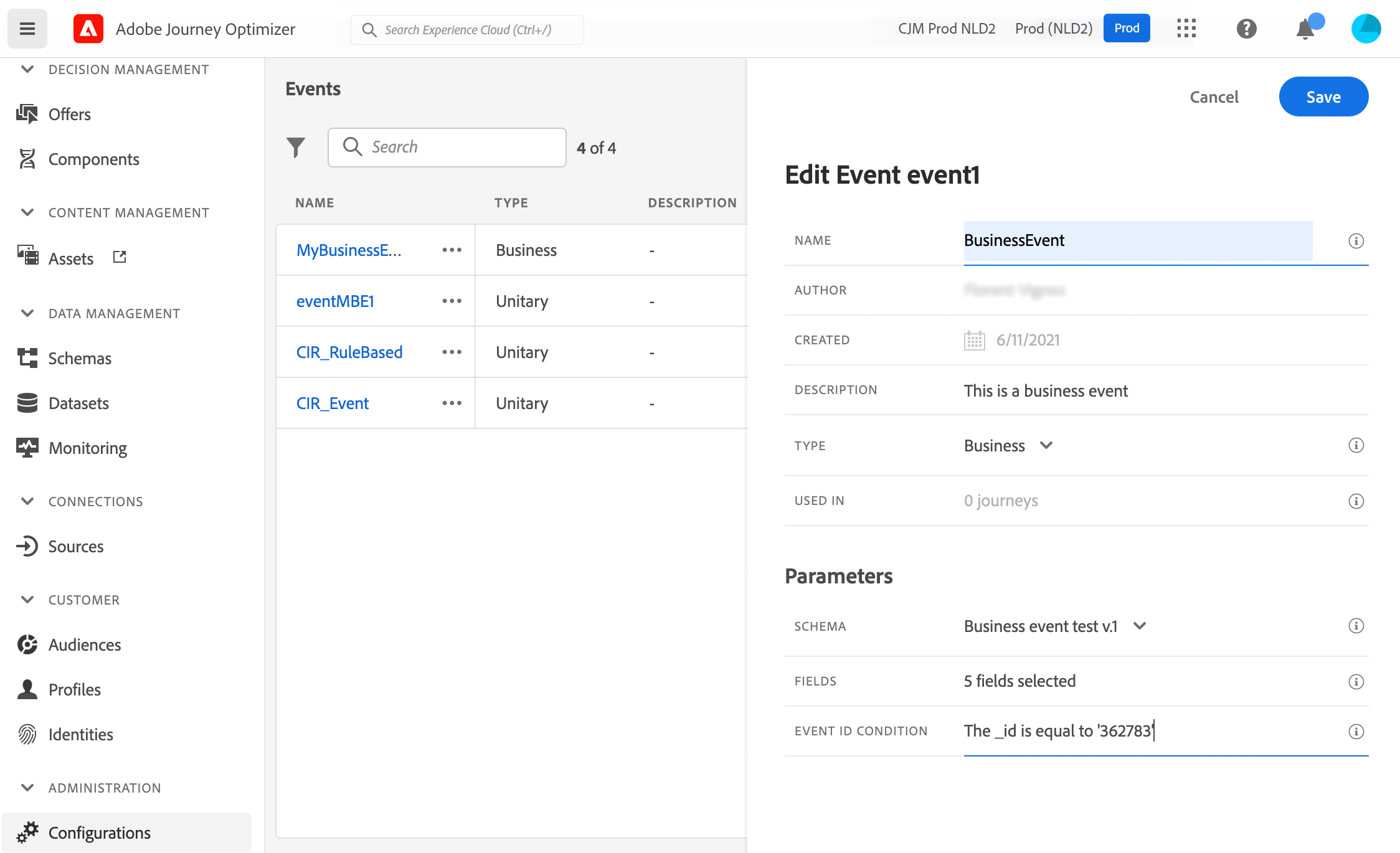This screenshot has width=1400, height=853.
Task: Open more actions dots for CIR_RuleBased
Action: pyautogui.click(x=452, y=352)
